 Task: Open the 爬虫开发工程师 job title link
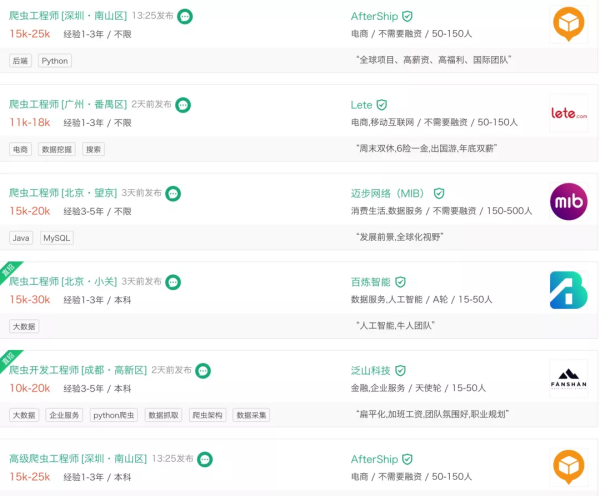pos(78,370)
